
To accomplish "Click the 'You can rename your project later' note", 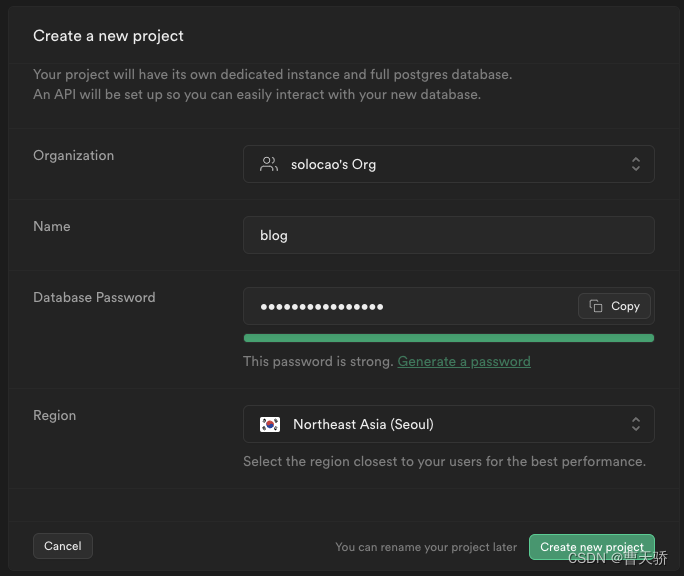I will (x=426, y=547).
